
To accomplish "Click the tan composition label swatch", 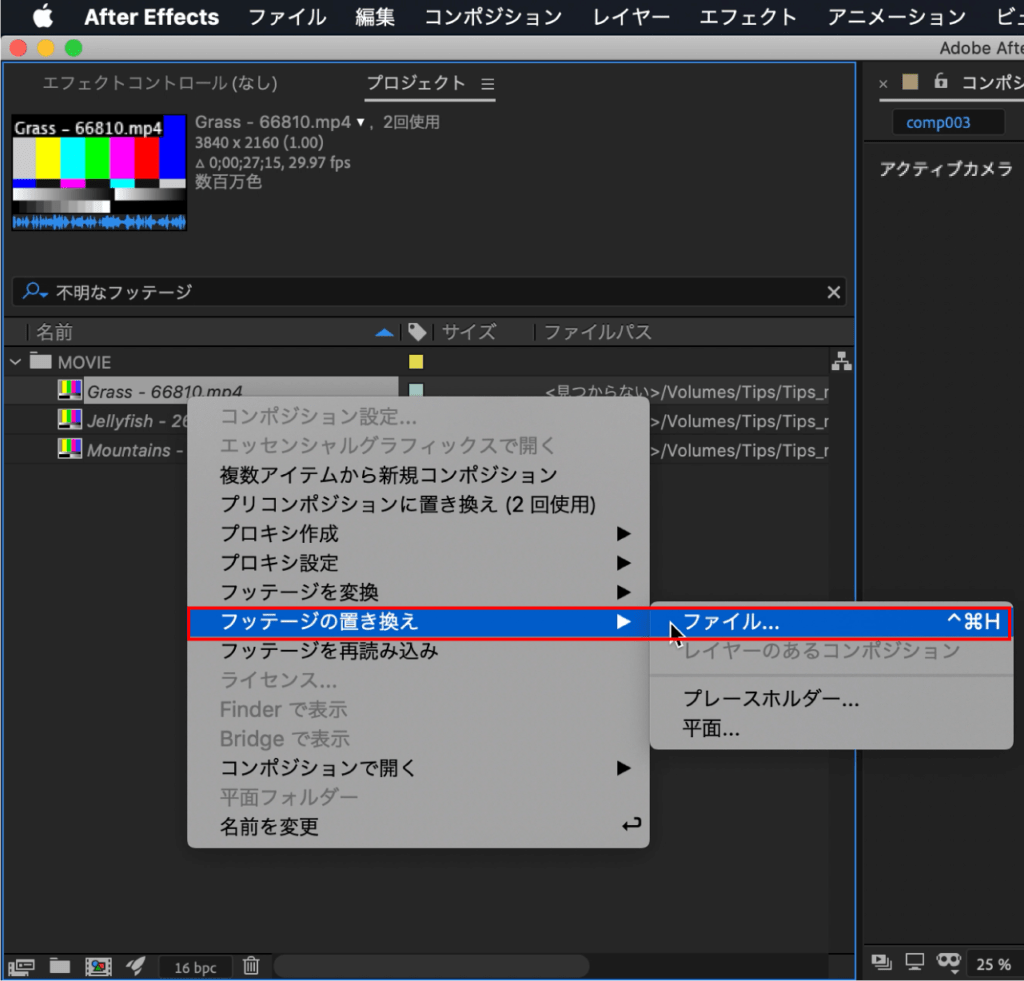I will pyautogui.click(x=910, y=82).
